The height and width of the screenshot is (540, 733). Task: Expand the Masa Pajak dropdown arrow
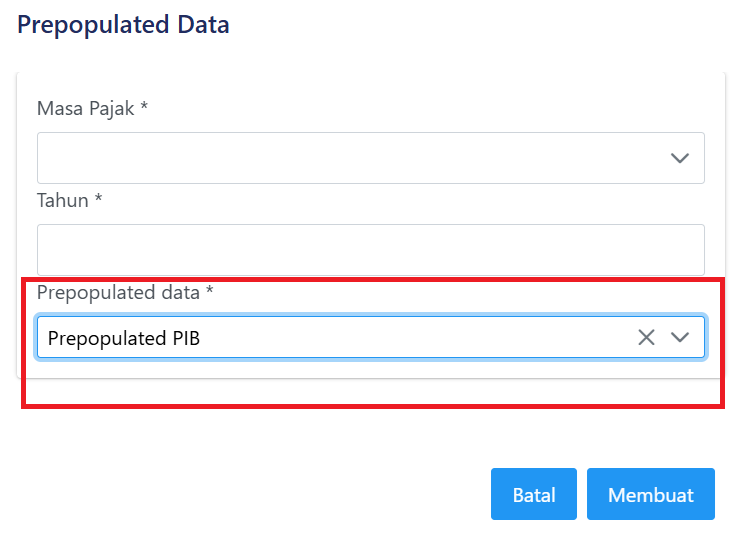(x=680, y=158)
